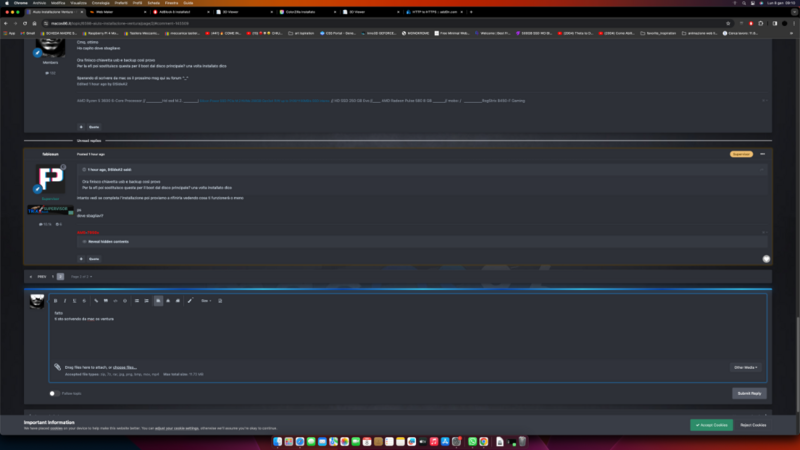Open fabiosun post options ellipsis menu
The image size is (800, 450).
pos(762,154)
